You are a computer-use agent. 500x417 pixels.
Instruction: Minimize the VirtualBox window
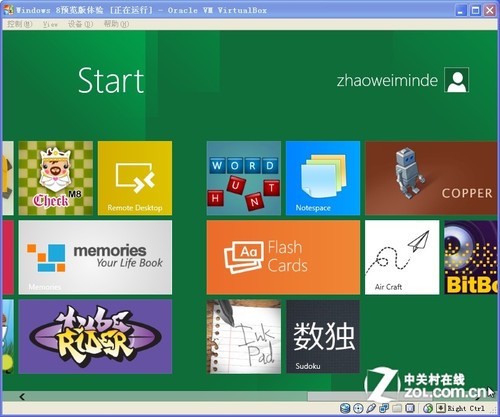(x=461, y=10)
